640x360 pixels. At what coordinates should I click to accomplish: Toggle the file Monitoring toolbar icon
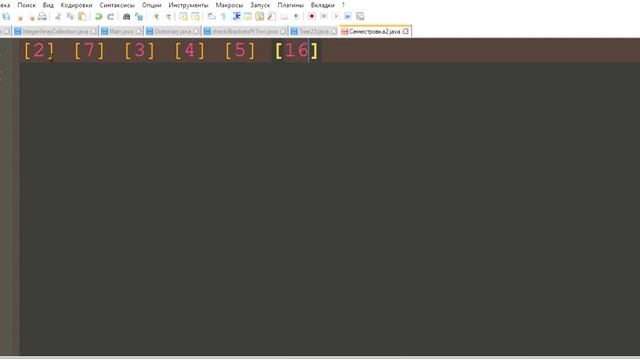click(296, 16)
